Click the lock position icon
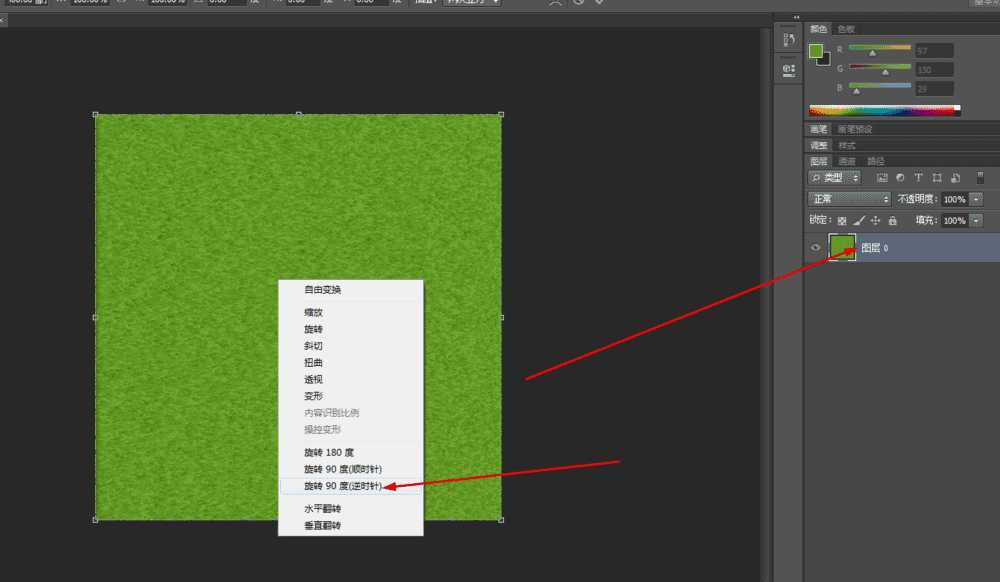 click(x=876, y=221)
